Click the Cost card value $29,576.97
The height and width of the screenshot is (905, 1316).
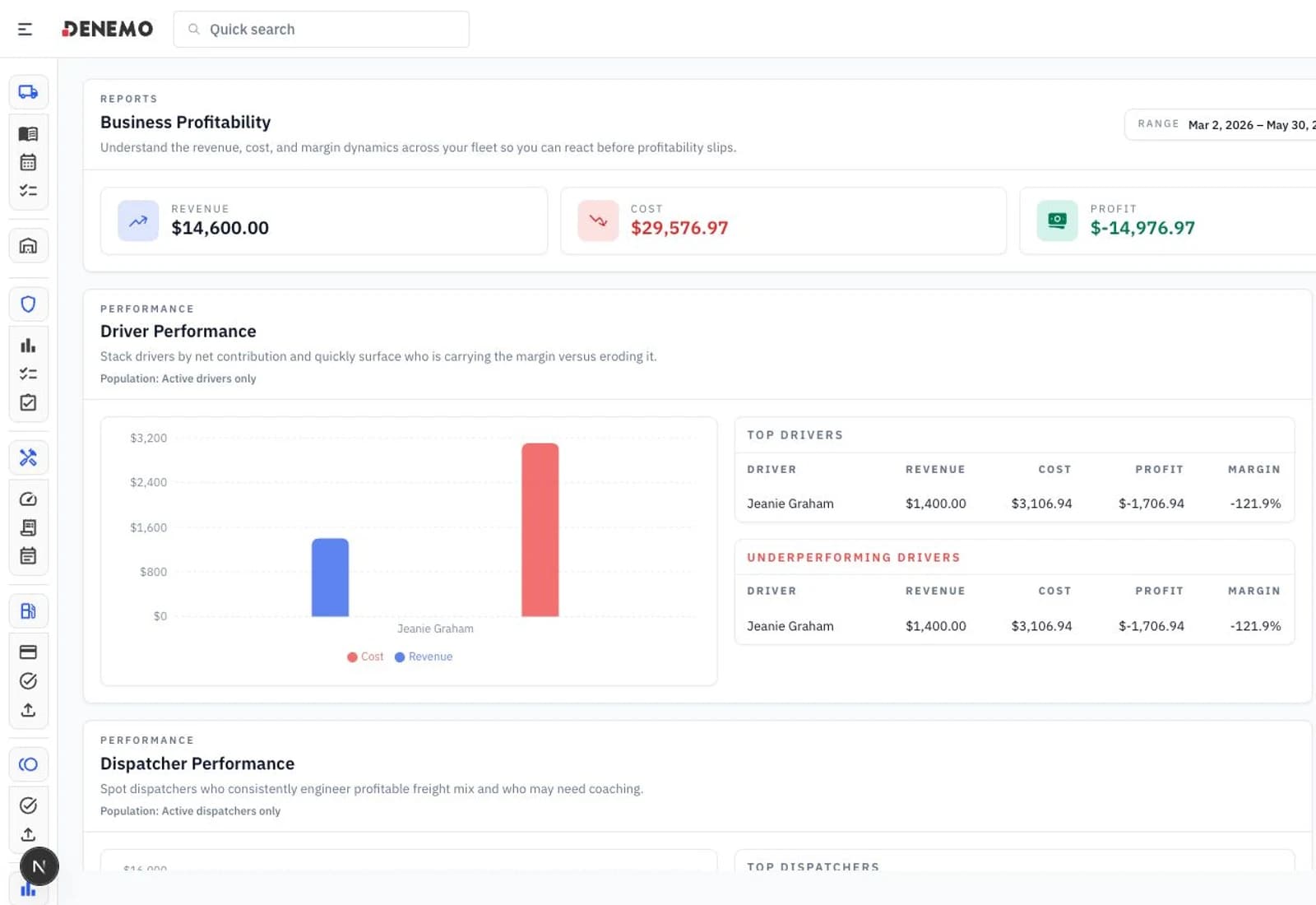point(679,228)
